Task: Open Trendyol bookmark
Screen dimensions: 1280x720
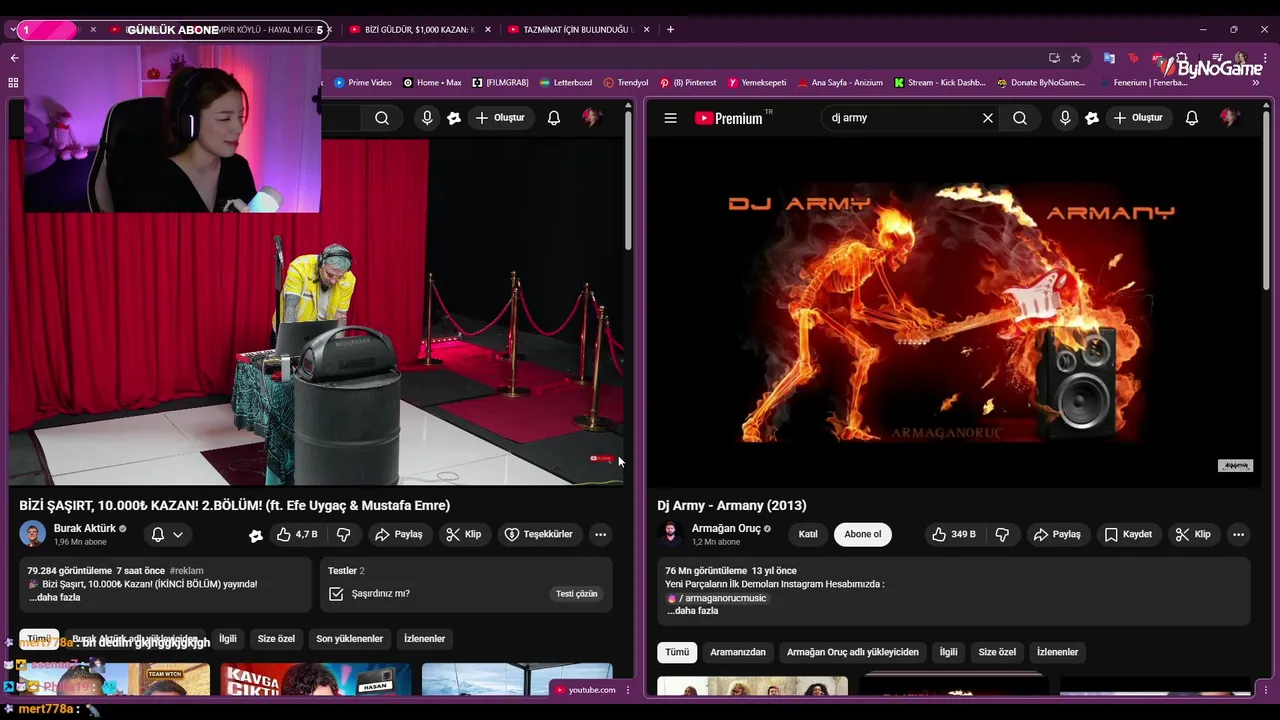Action: point(626,83)
